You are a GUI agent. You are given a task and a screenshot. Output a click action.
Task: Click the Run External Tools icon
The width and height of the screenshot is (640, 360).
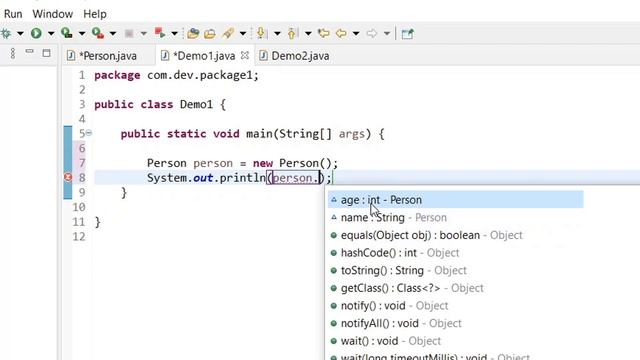click(98, 33)
